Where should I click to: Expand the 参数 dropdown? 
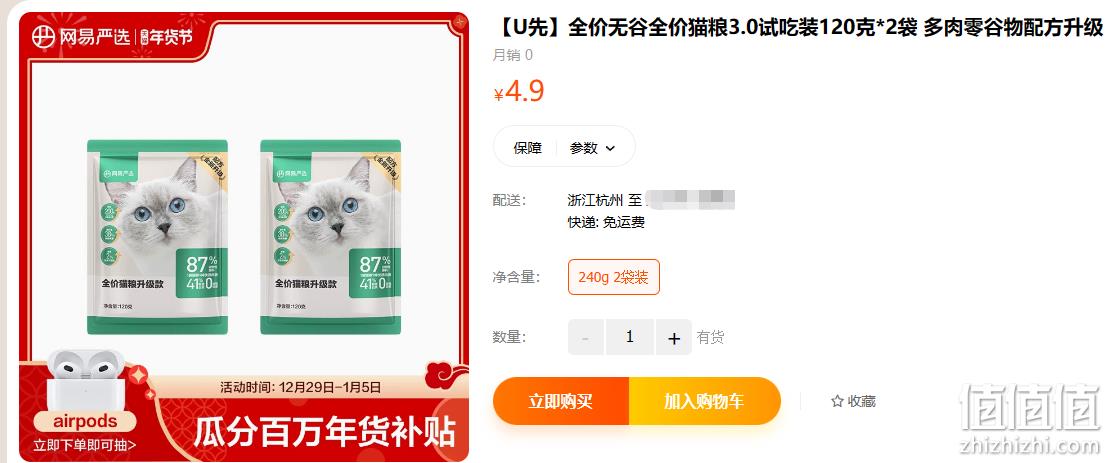[593, 148]
